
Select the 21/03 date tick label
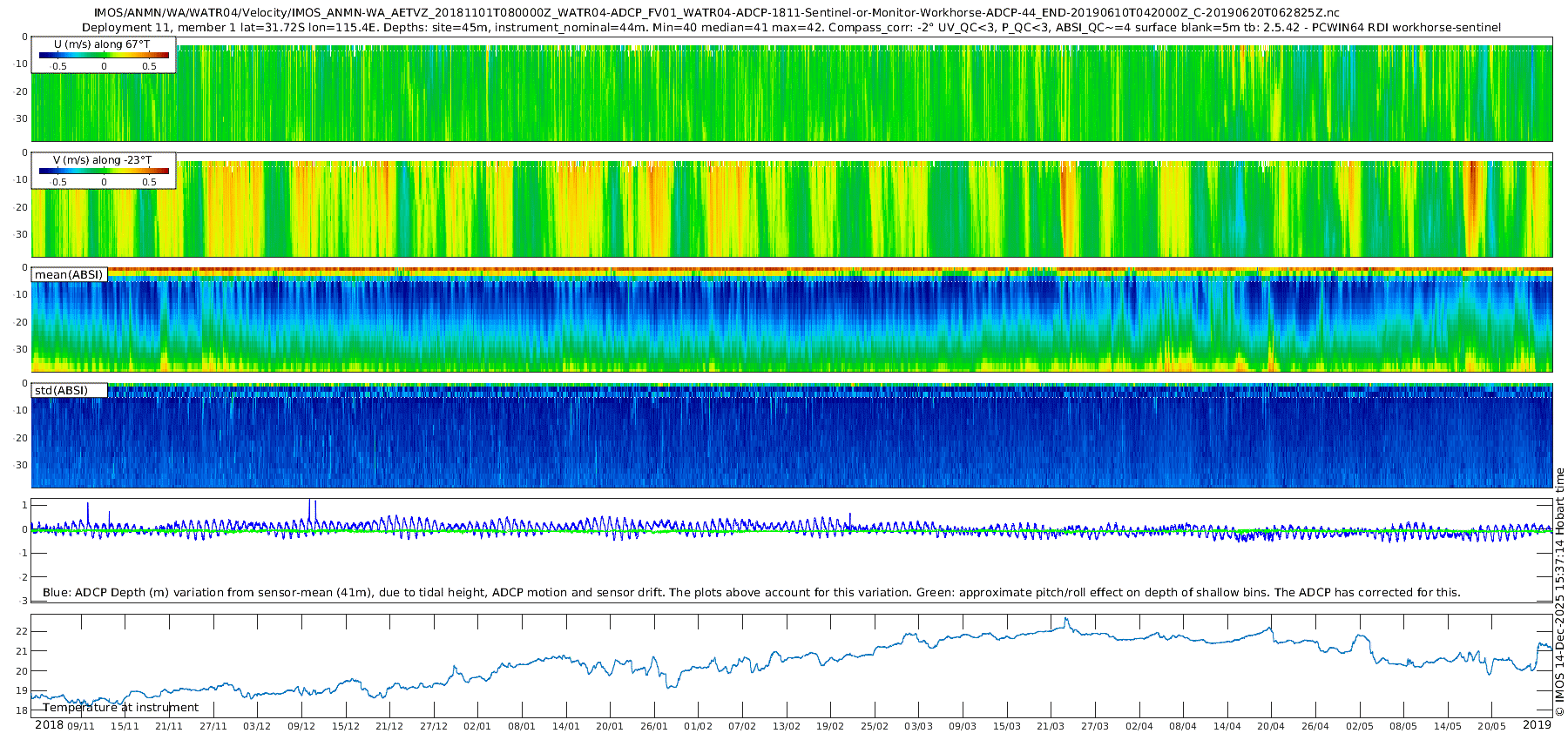click(x=1051, y=726)
